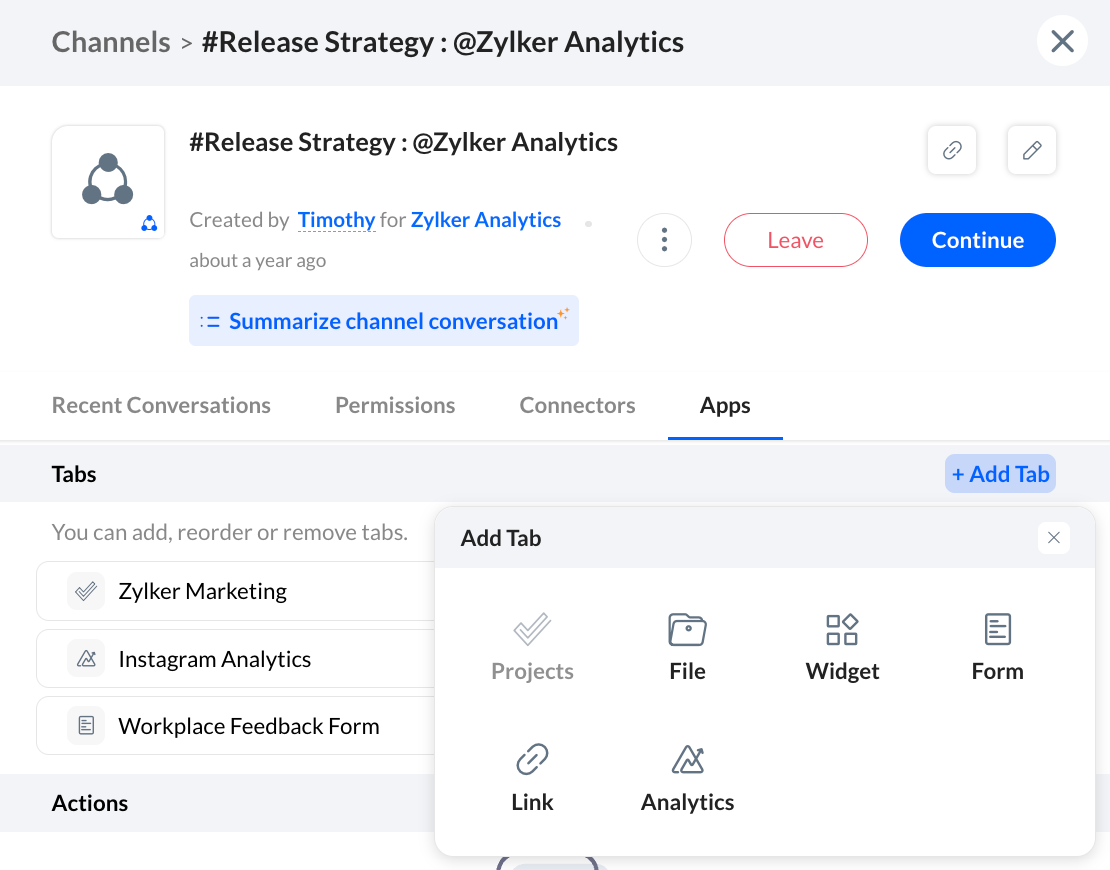Click Workplace Feedback Form document icon
The image size is (1110, 870).
point(86,726)
